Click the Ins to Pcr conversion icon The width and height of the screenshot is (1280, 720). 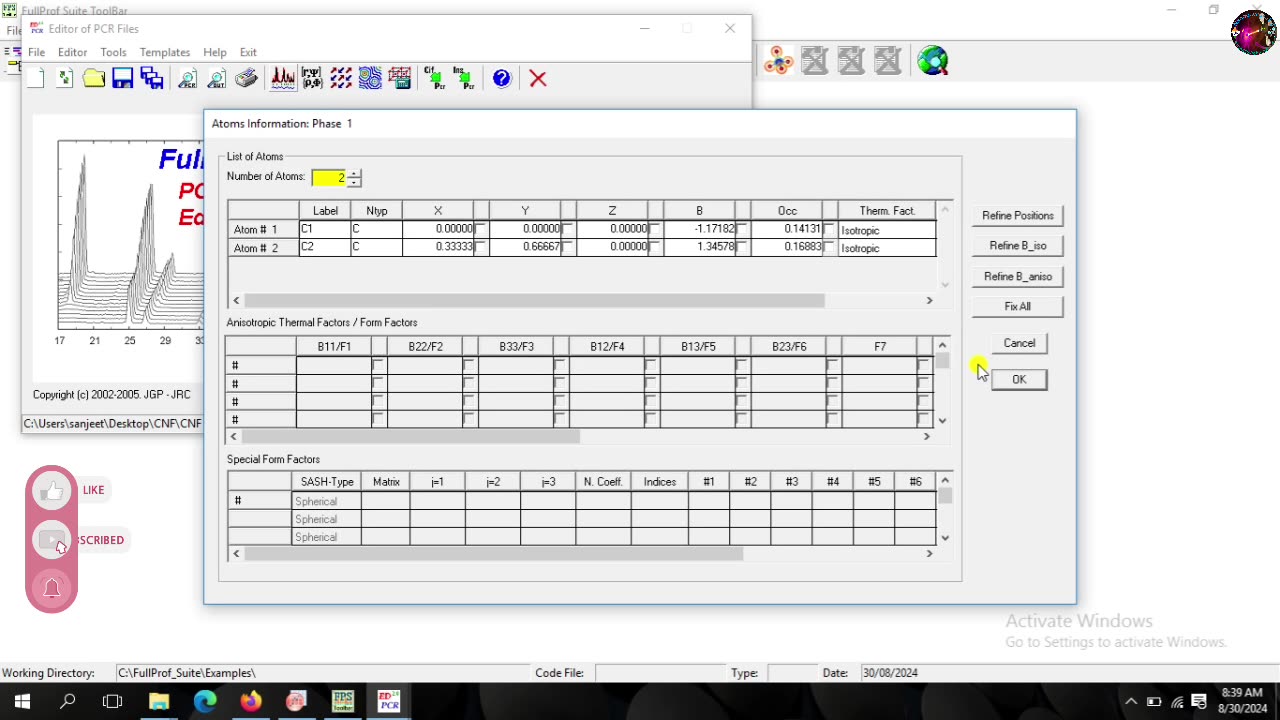(x=464, y=78)
